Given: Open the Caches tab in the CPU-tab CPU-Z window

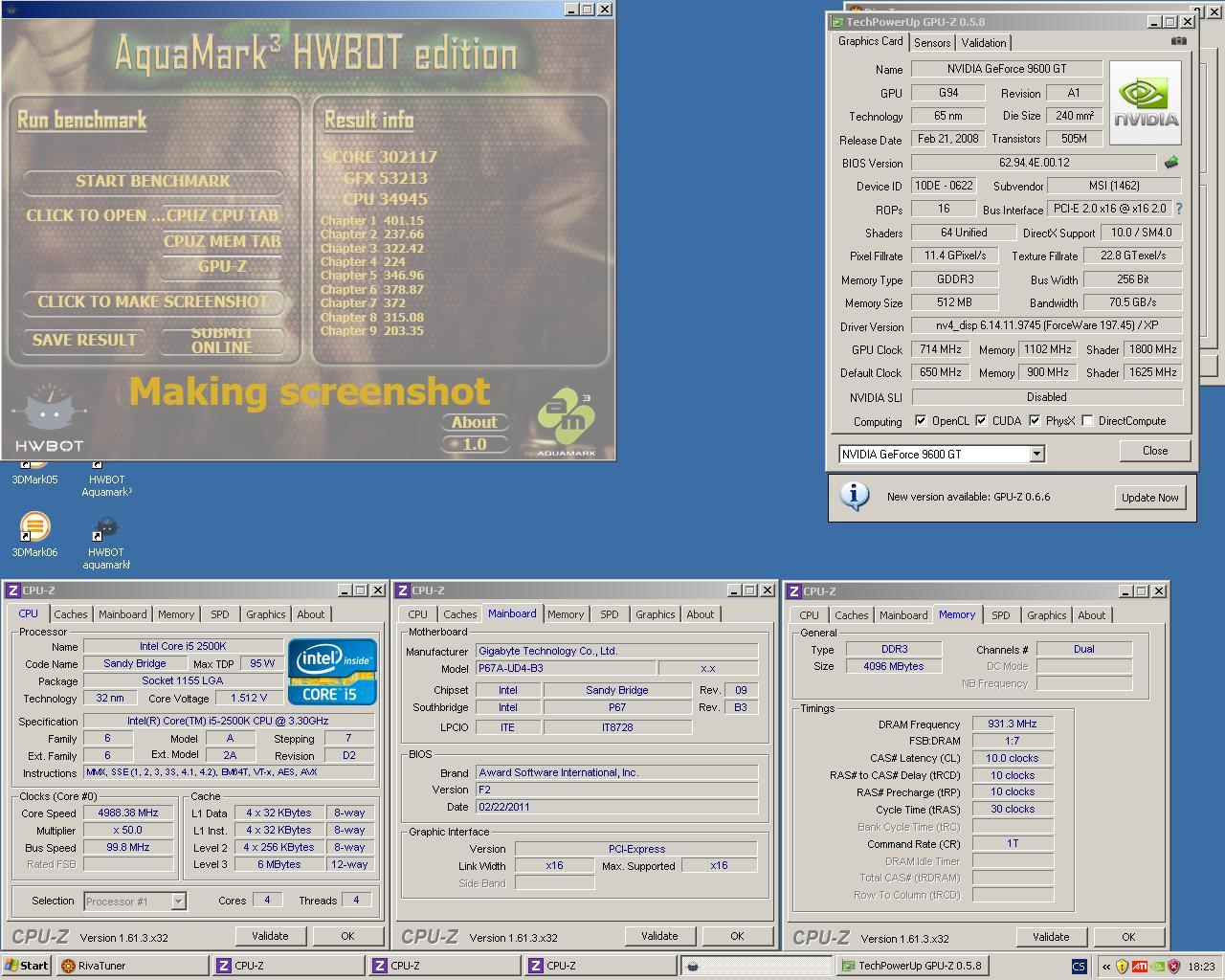Looking at the screenshot, I should coord(71,614).
